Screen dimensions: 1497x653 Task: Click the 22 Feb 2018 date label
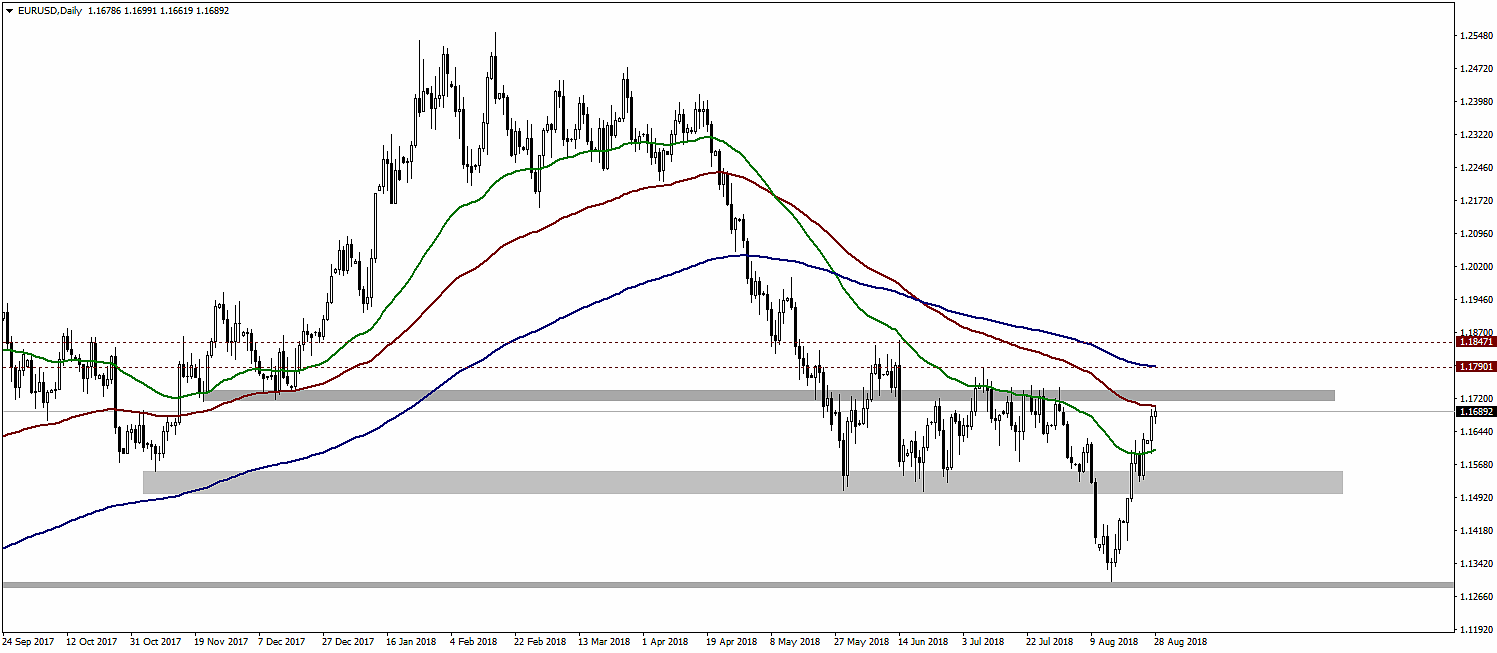click(x=540, y=642)
